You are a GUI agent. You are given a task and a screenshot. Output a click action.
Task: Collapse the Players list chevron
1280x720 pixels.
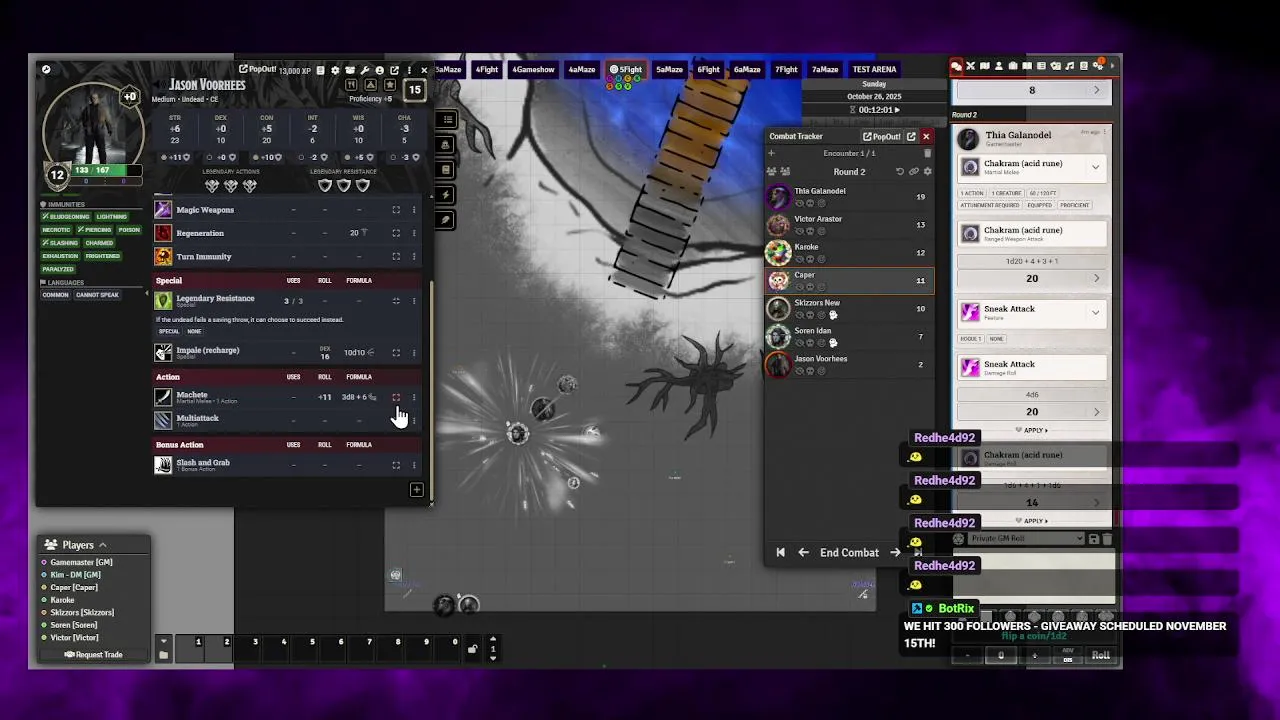(102, 545)
